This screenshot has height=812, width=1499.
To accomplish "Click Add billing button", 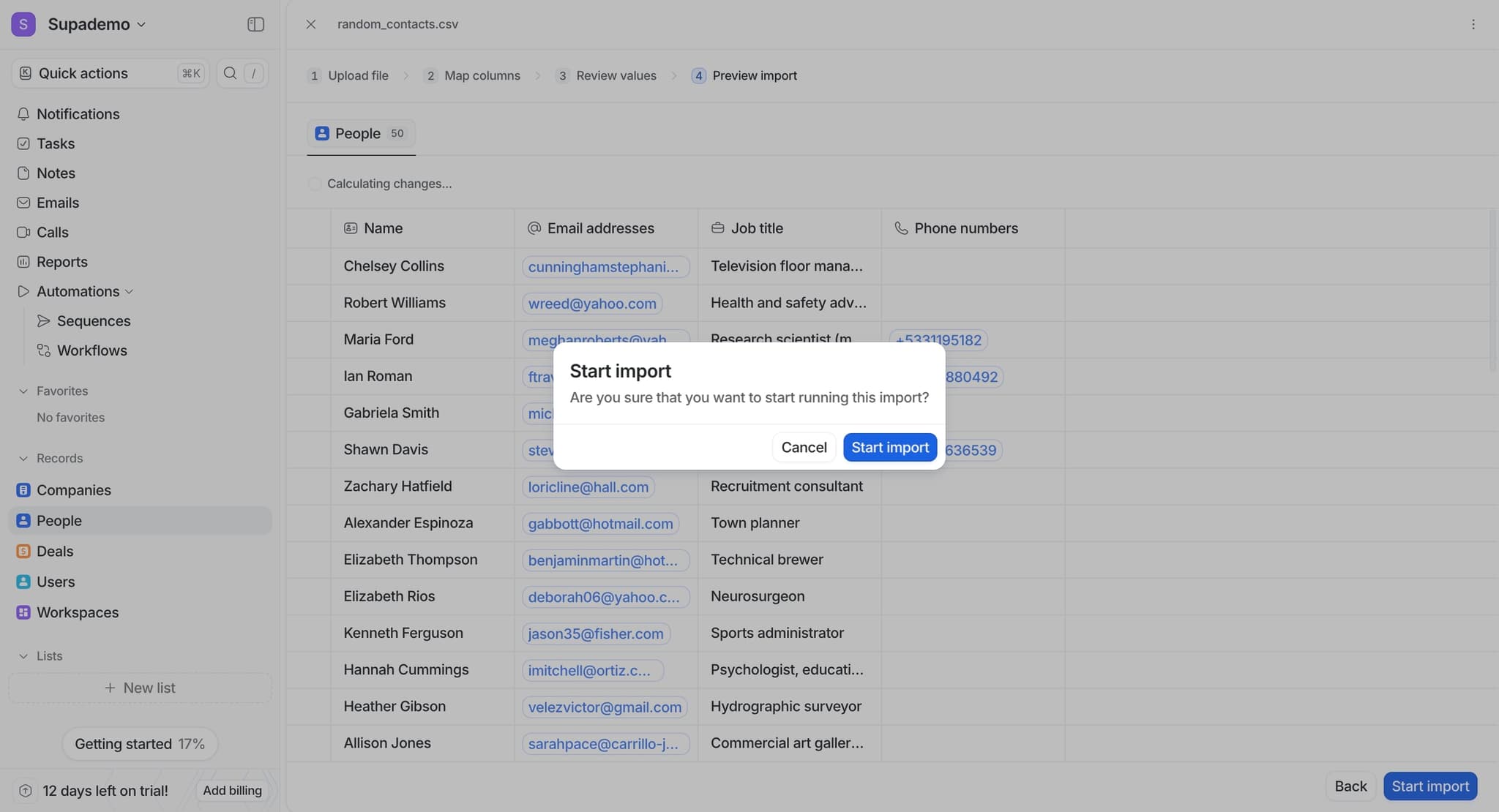I will [x=232, y=790].
